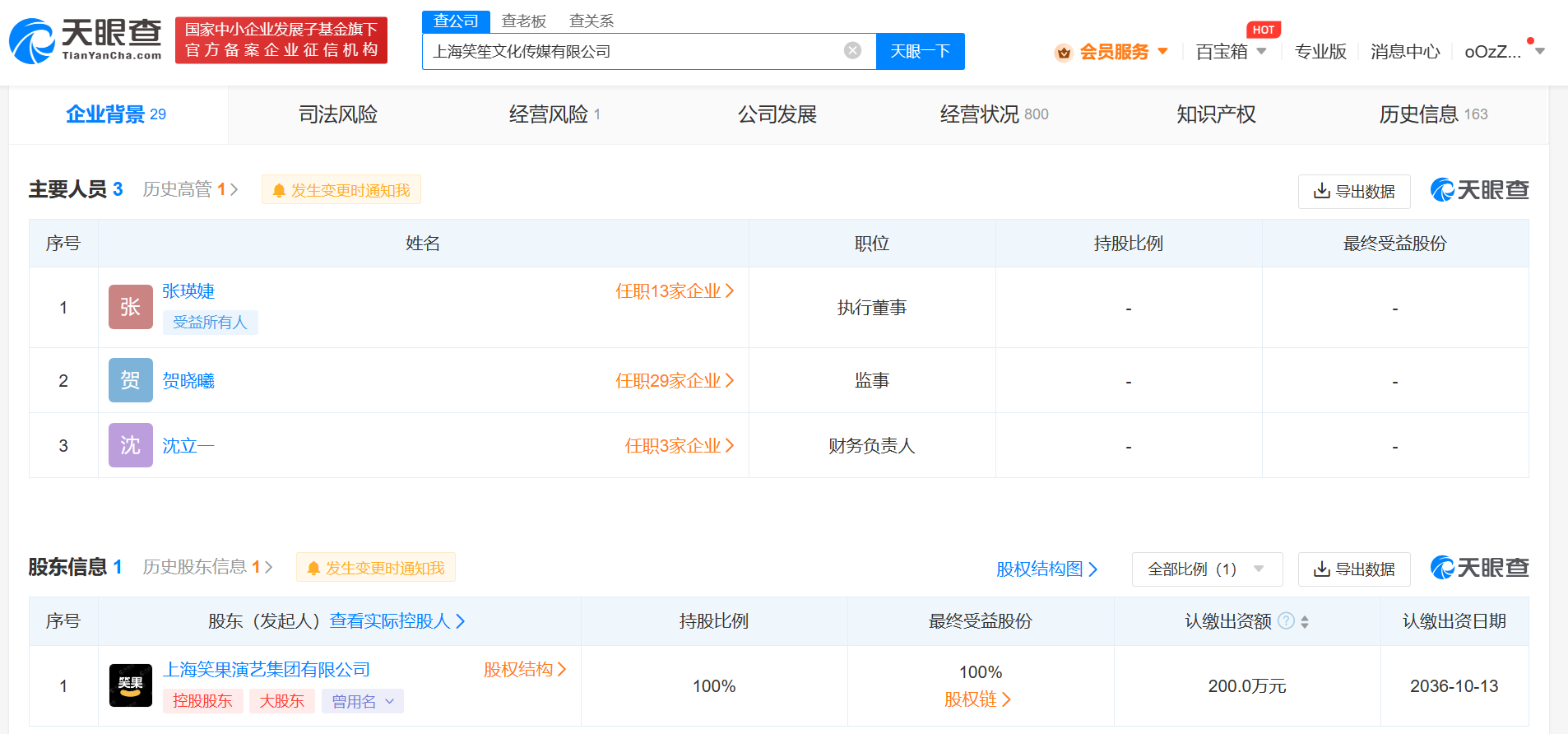
Task: Open the 股权结构 link for the shareholder
Action: coord(525,670)
